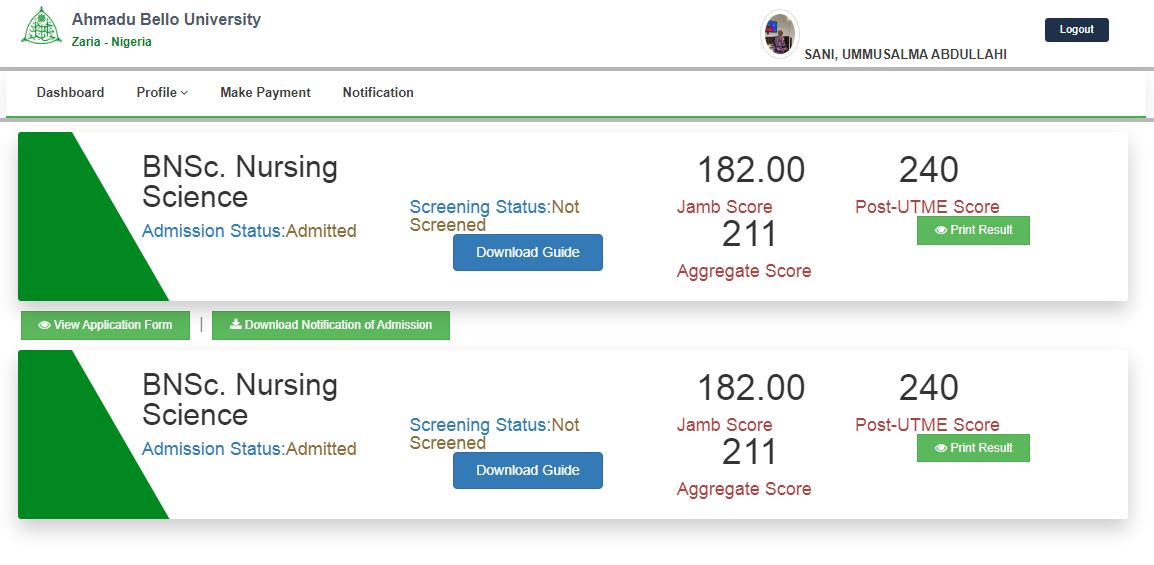
Task: Go to the Notification tab
Action: pyautogui.click(x=378, y=93)
